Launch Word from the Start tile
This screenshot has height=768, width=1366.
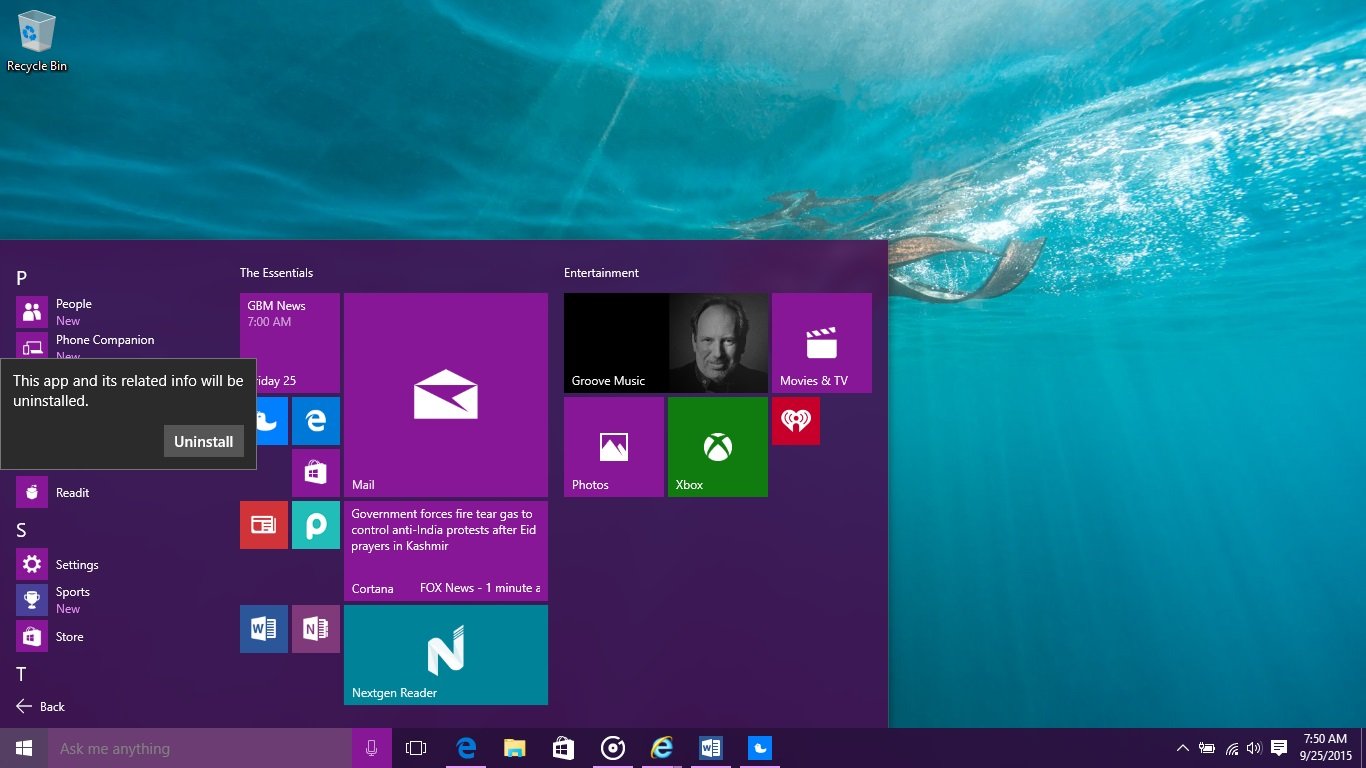264,629
